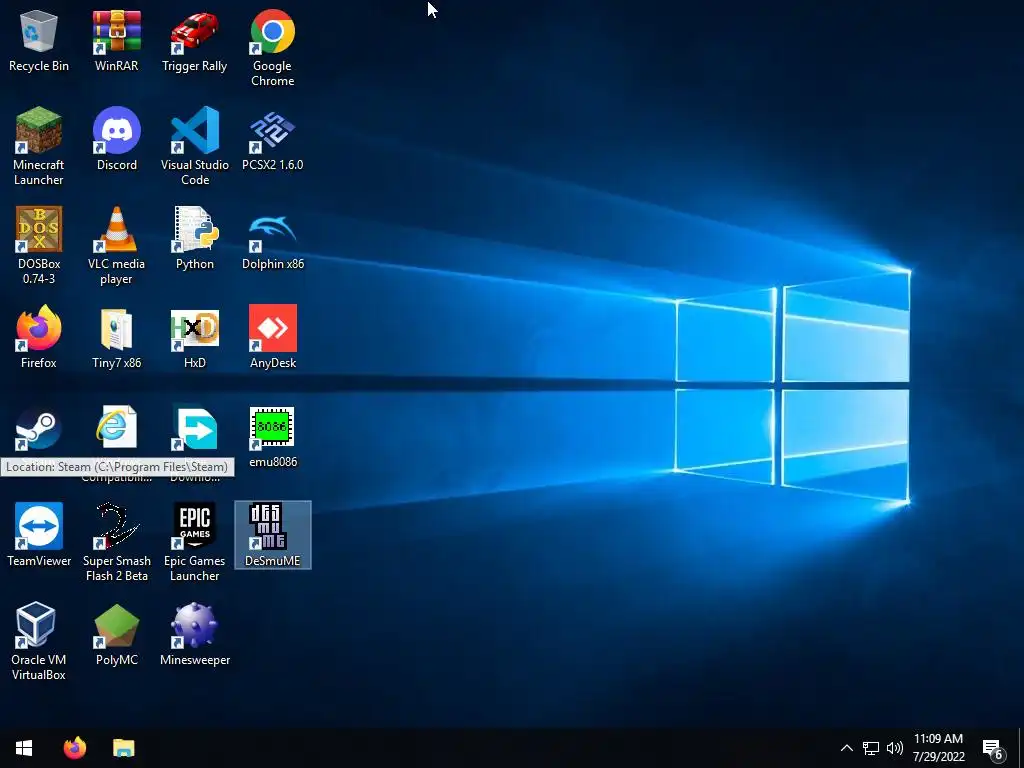Click the Internet Explorer compatibility shortcut icon
Image resolution: width=1024 pixels, height=768 pixels.
pos(116,428)
